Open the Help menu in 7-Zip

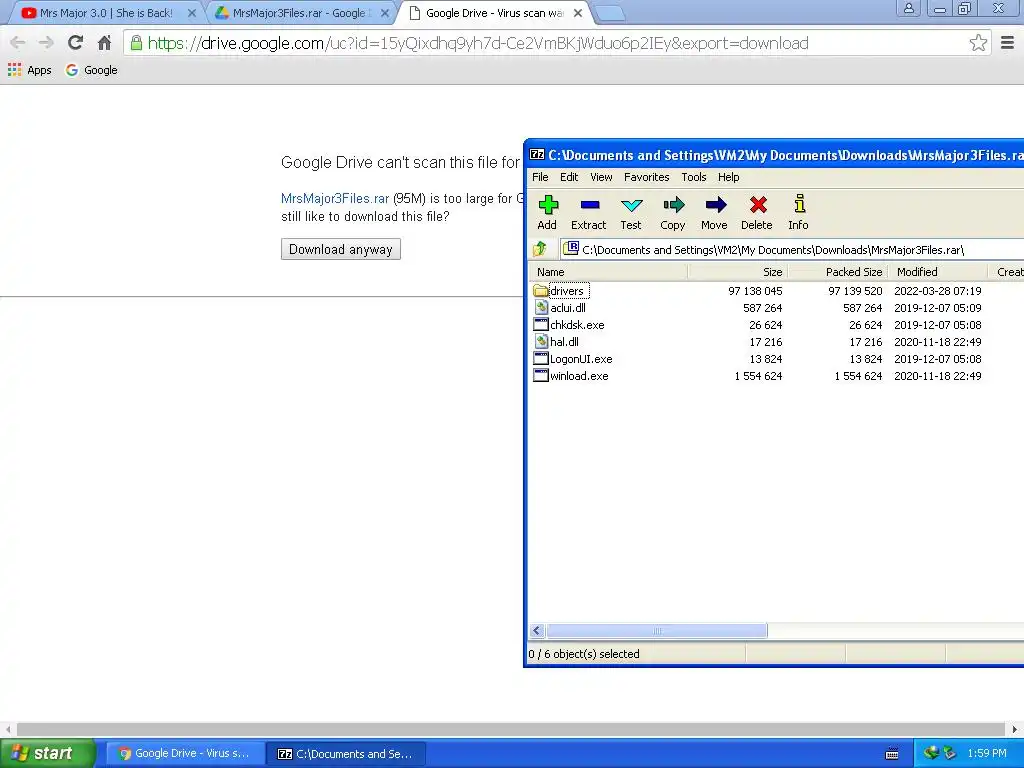[x=729, y=177]
